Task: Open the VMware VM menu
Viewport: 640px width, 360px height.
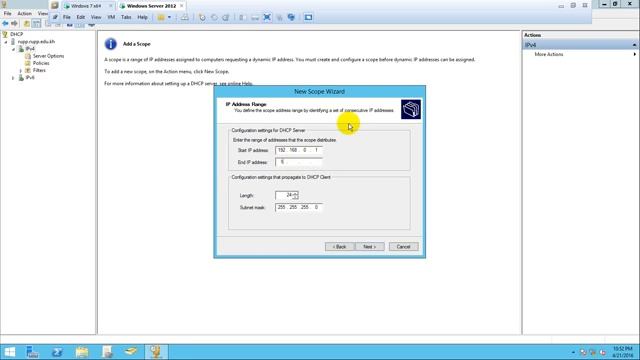Action: (x=111, y=17)
